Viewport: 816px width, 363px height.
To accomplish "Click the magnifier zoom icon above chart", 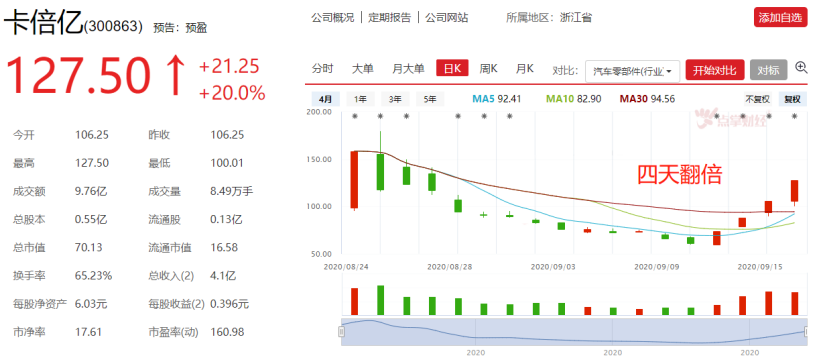I will pyautogui.click(x=801, y=67).
